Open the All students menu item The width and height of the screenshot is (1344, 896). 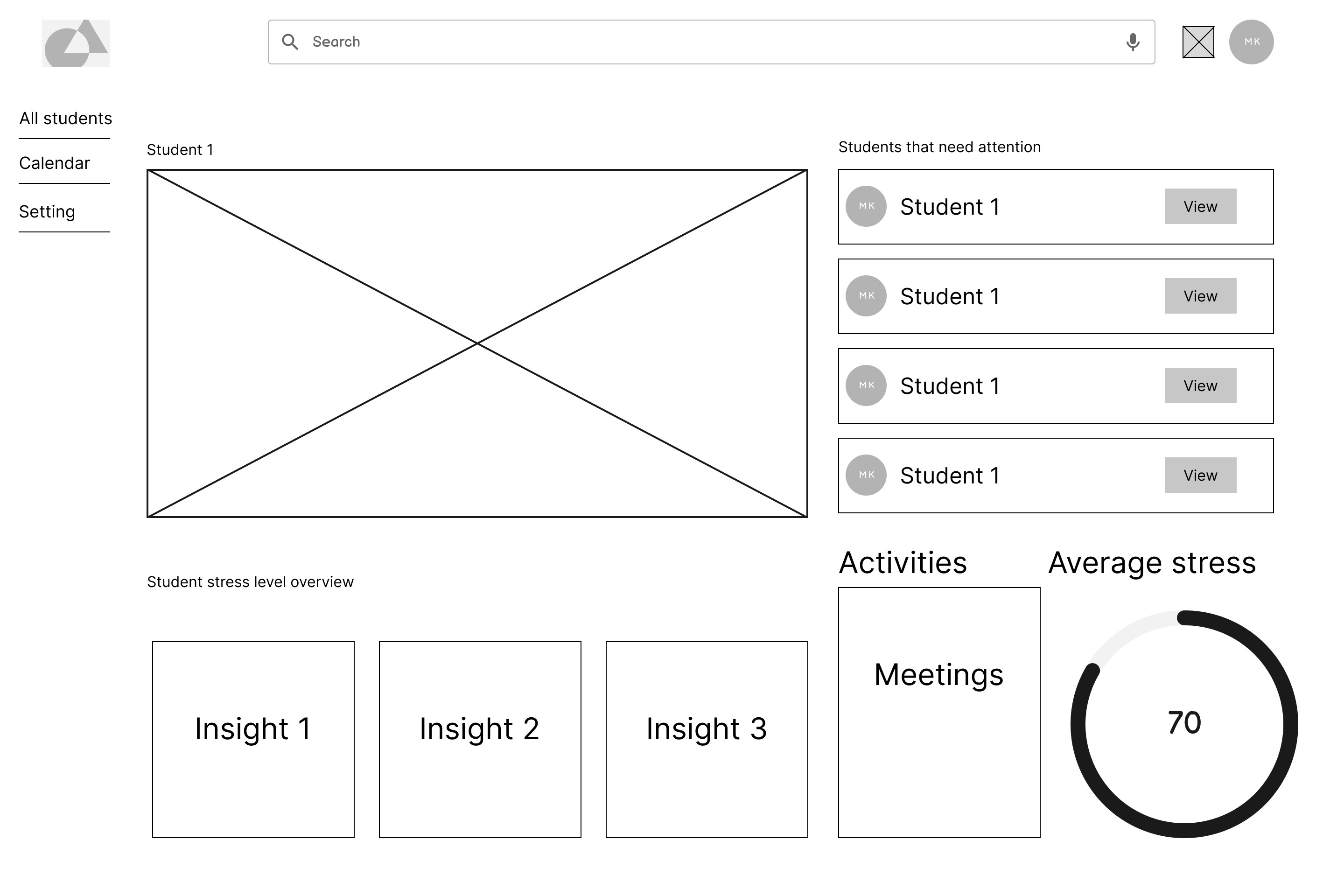pos(66,118)
